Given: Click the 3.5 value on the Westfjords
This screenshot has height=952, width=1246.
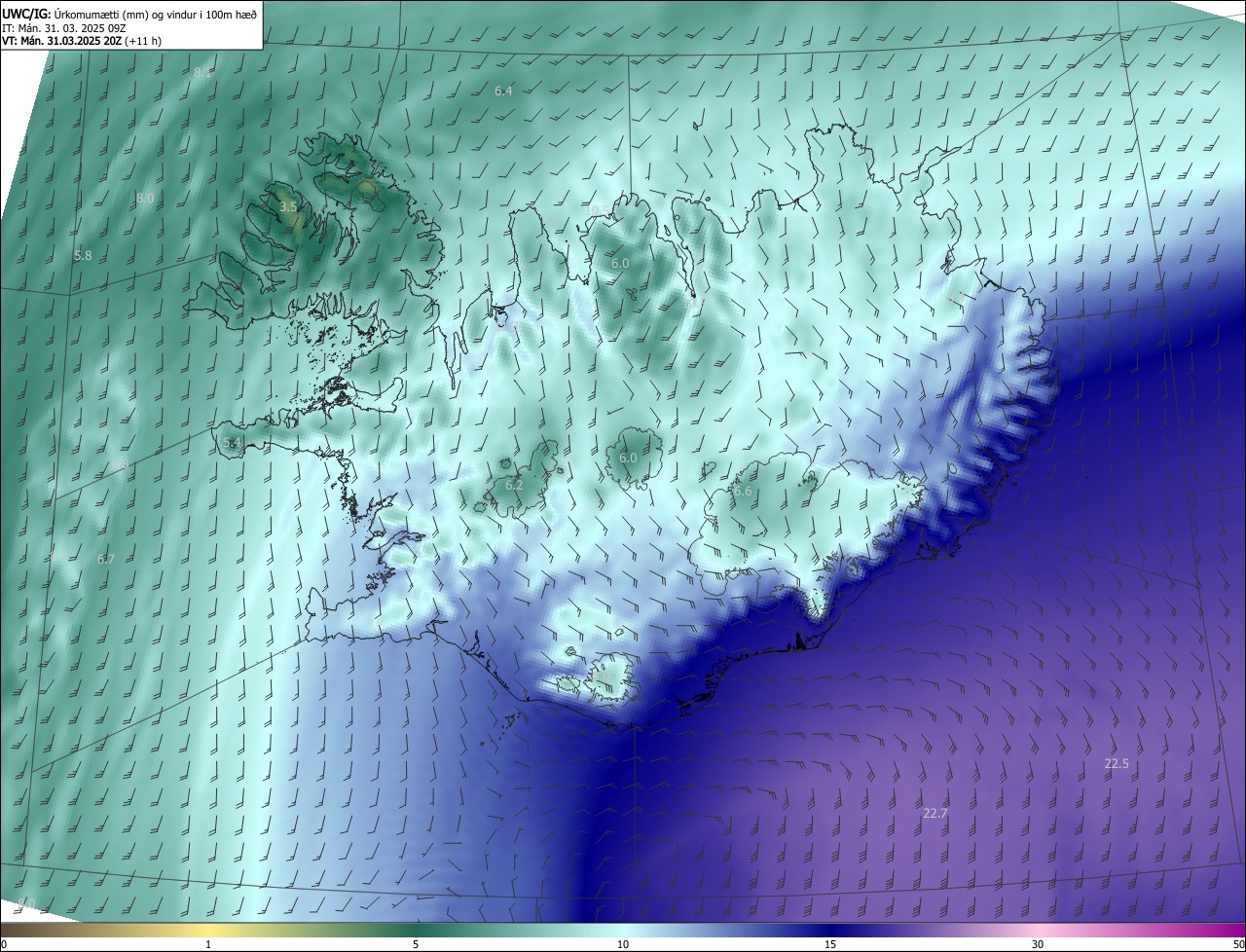Looking at the screenshot, I should (x=288, y=207).
